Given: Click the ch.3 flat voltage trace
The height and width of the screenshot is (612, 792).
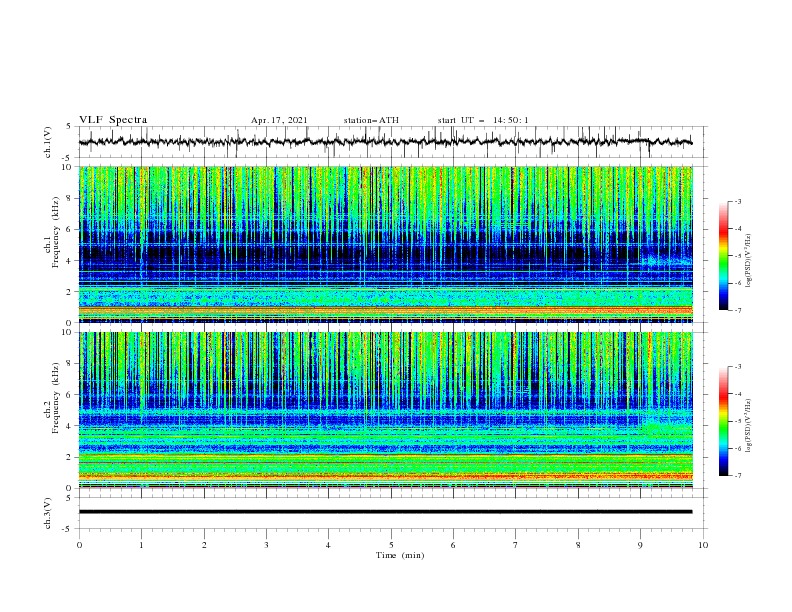Looking at the screenshot, I should pos(385,512).
